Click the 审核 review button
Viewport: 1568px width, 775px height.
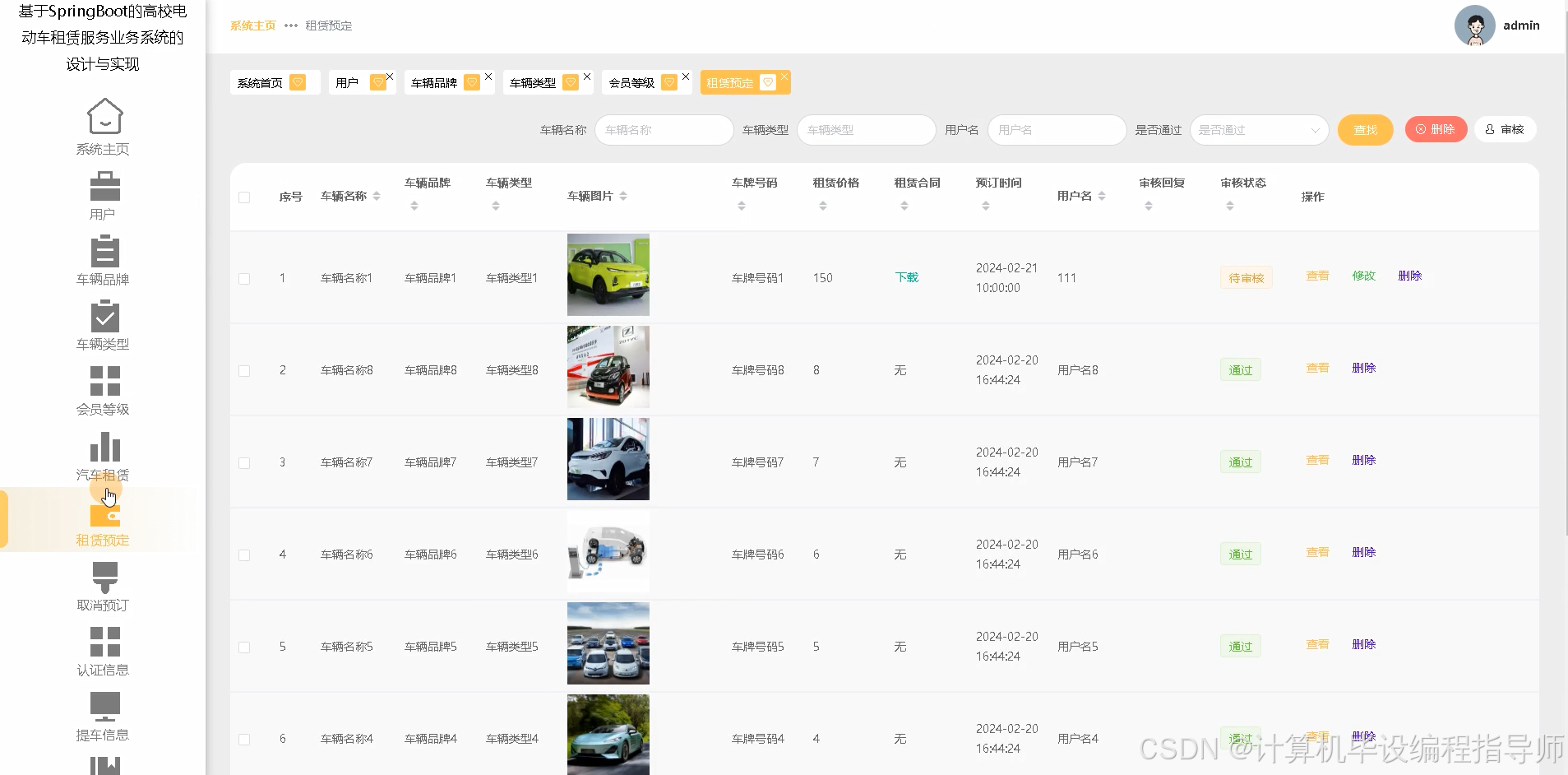[1505, 129]
